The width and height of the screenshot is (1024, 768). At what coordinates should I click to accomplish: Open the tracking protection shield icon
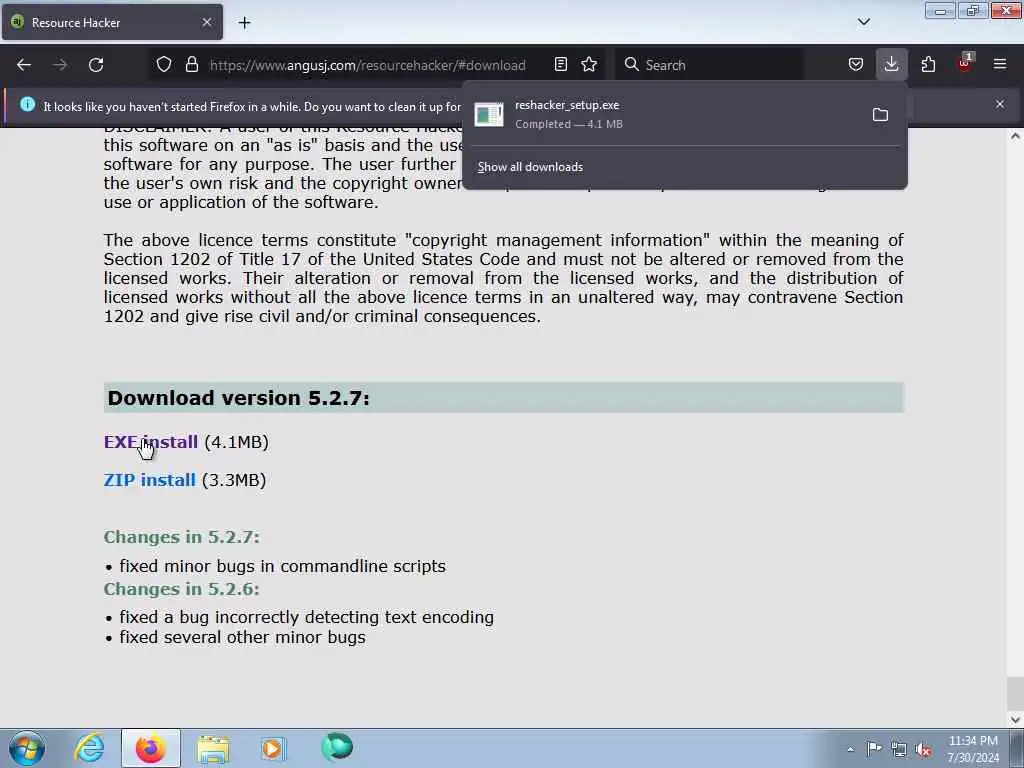pos(164,65)
